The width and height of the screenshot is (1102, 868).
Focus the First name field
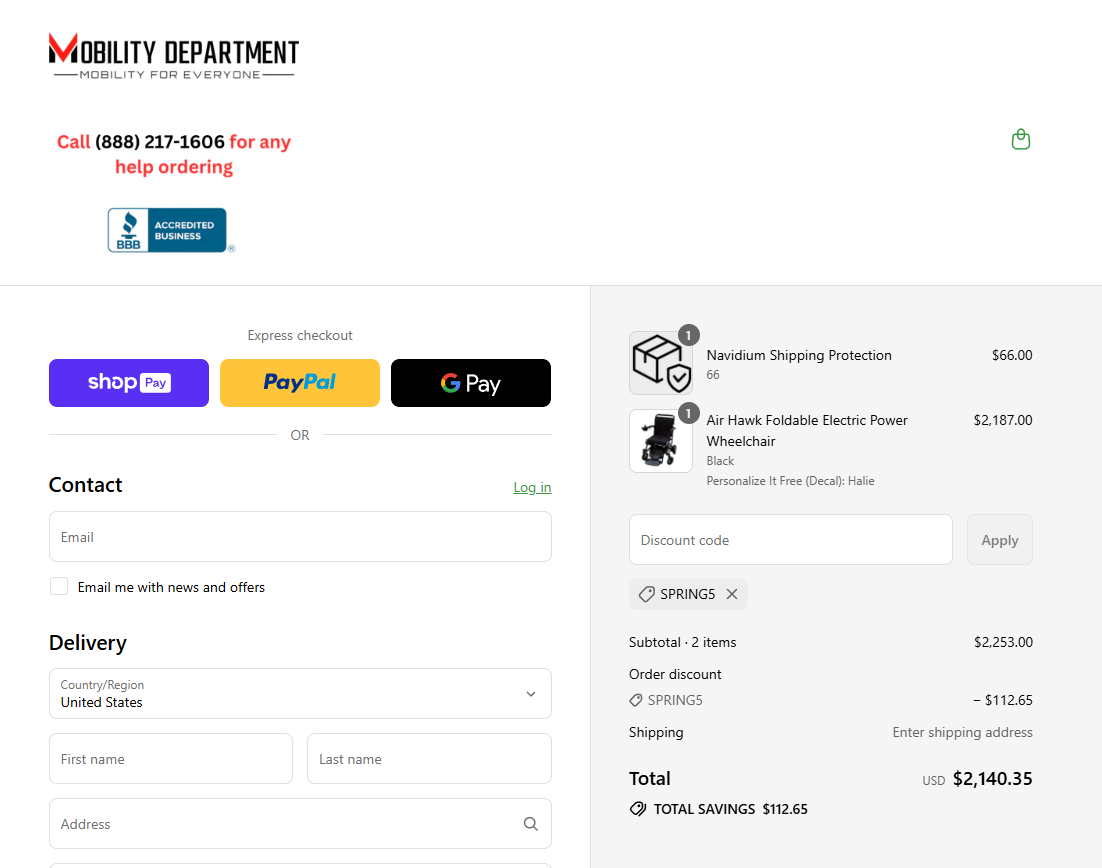coord(171,759)
